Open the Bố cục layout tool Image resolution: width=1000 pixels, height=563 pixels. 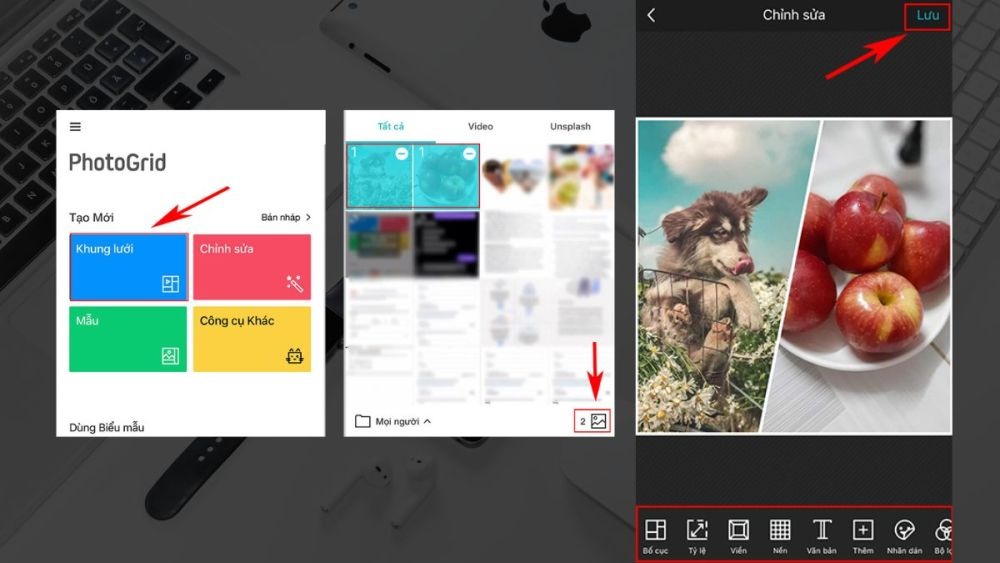tap(655, 536)
